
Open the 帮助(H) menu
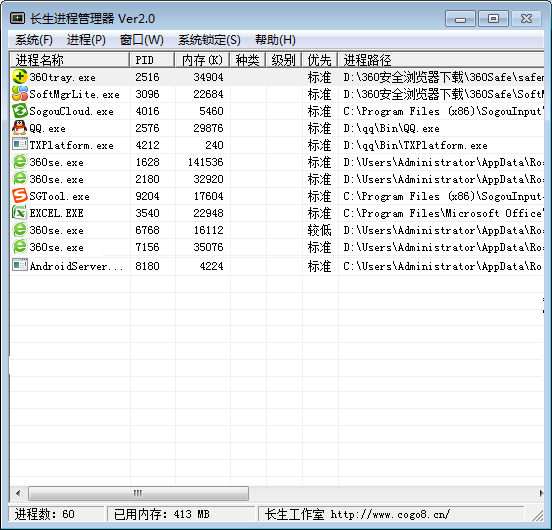pos(275,40)
